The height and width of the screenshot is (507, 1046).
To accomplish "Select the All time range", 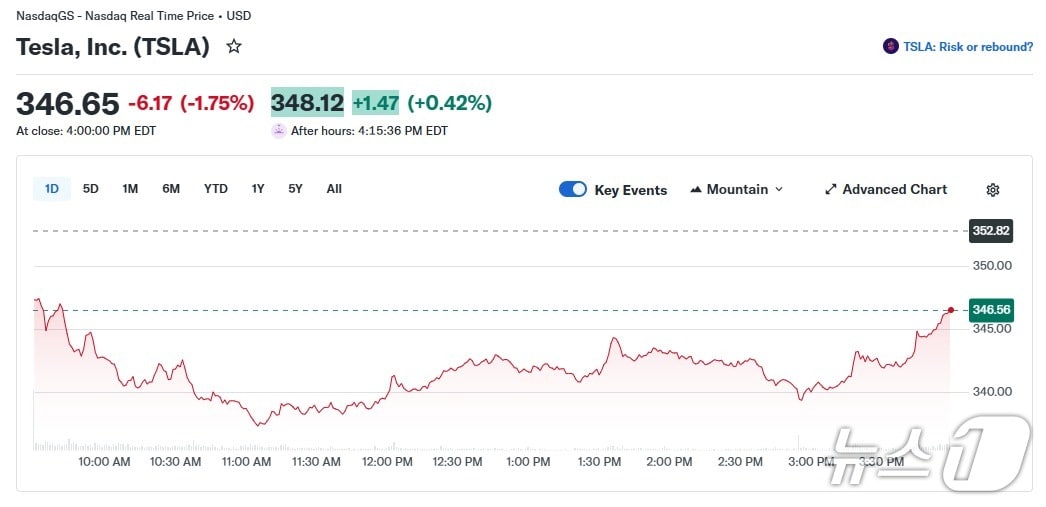I will point(334,188).
